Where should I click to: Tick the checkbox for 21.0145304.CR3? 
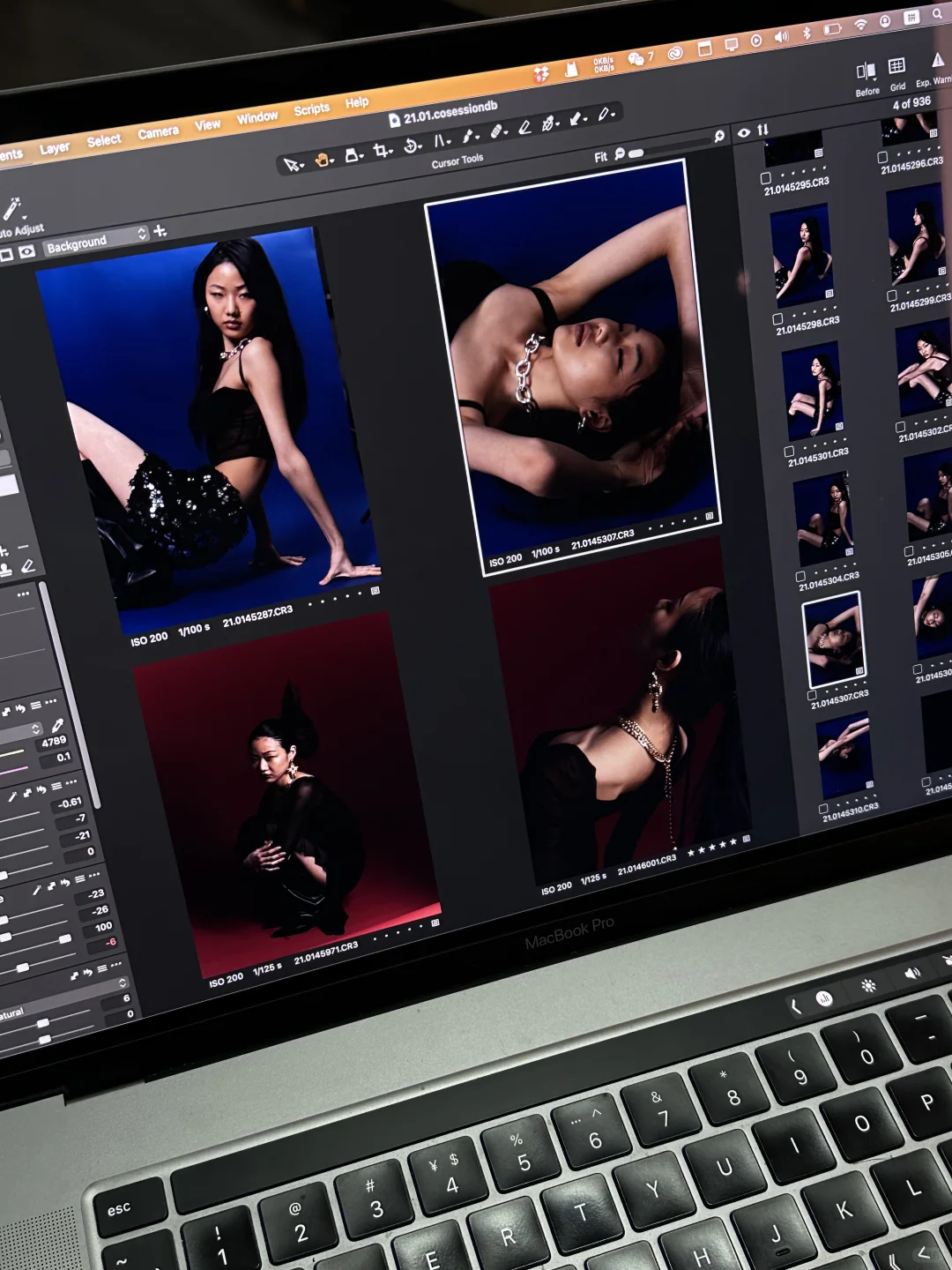point(800,577)
